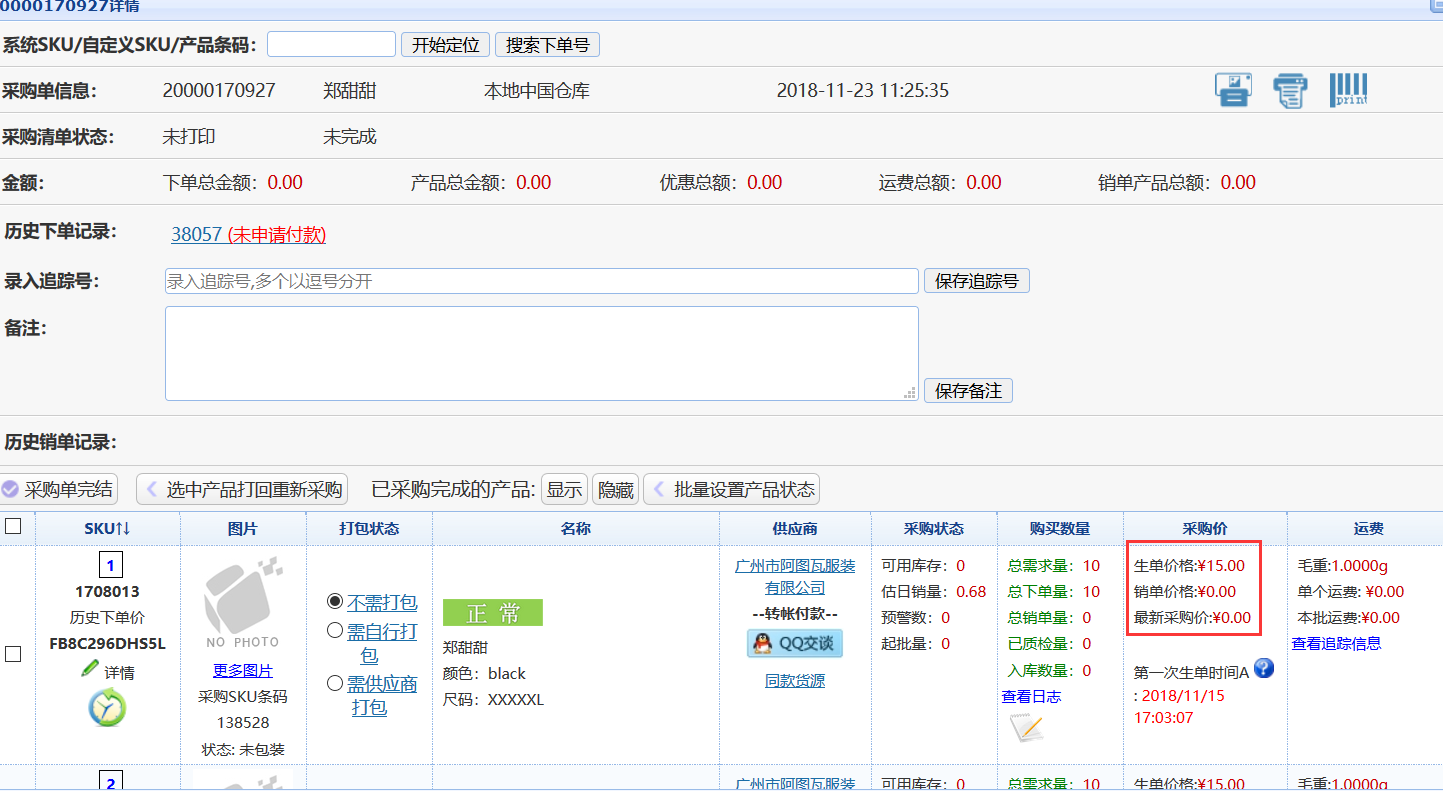The width and height of the screenshot is (1443, 791).
Task: Click the 显示 button for completed products
Action: [564, 490]
